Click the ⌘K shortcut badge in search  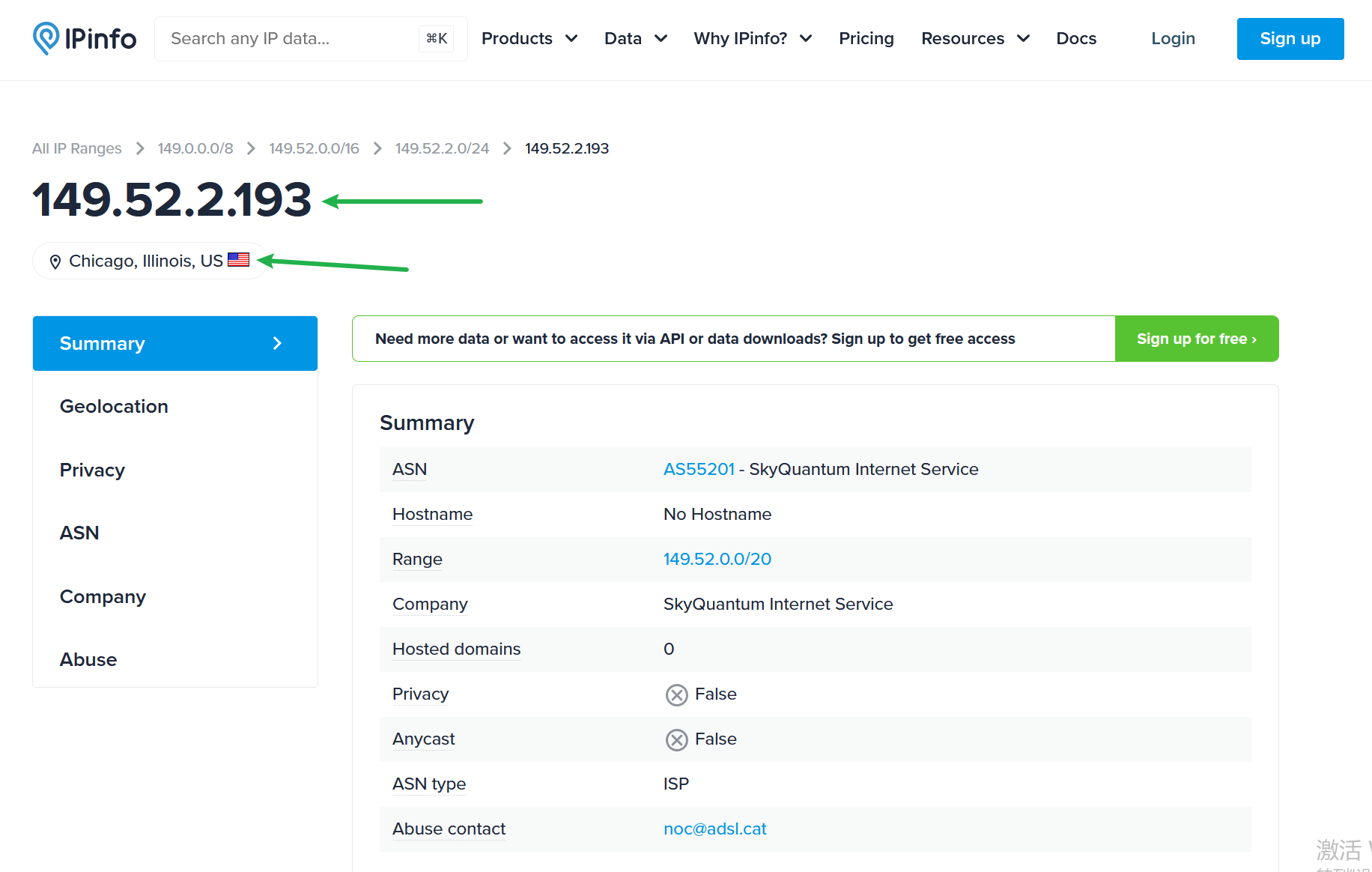[x=437, y=39]
